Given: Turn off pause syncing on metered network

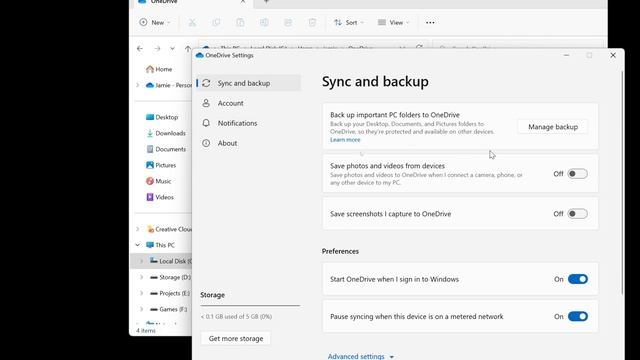Looking at the screenshot, I should pos(578,316).
